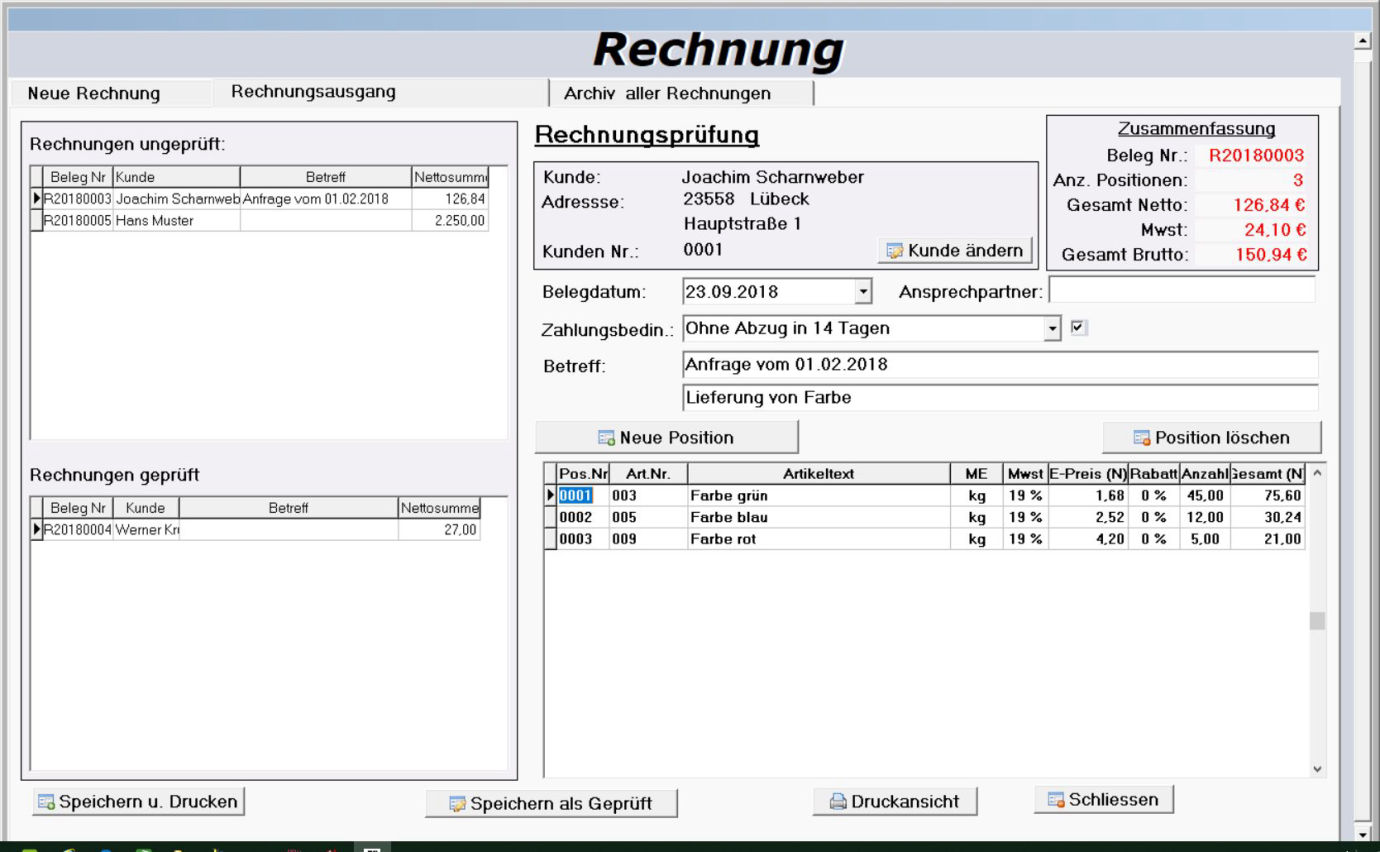1380x852 pixels.
Task: Toggle checkbox next to Zahlungsbedingungen
Action: (x=1078, y=327)
